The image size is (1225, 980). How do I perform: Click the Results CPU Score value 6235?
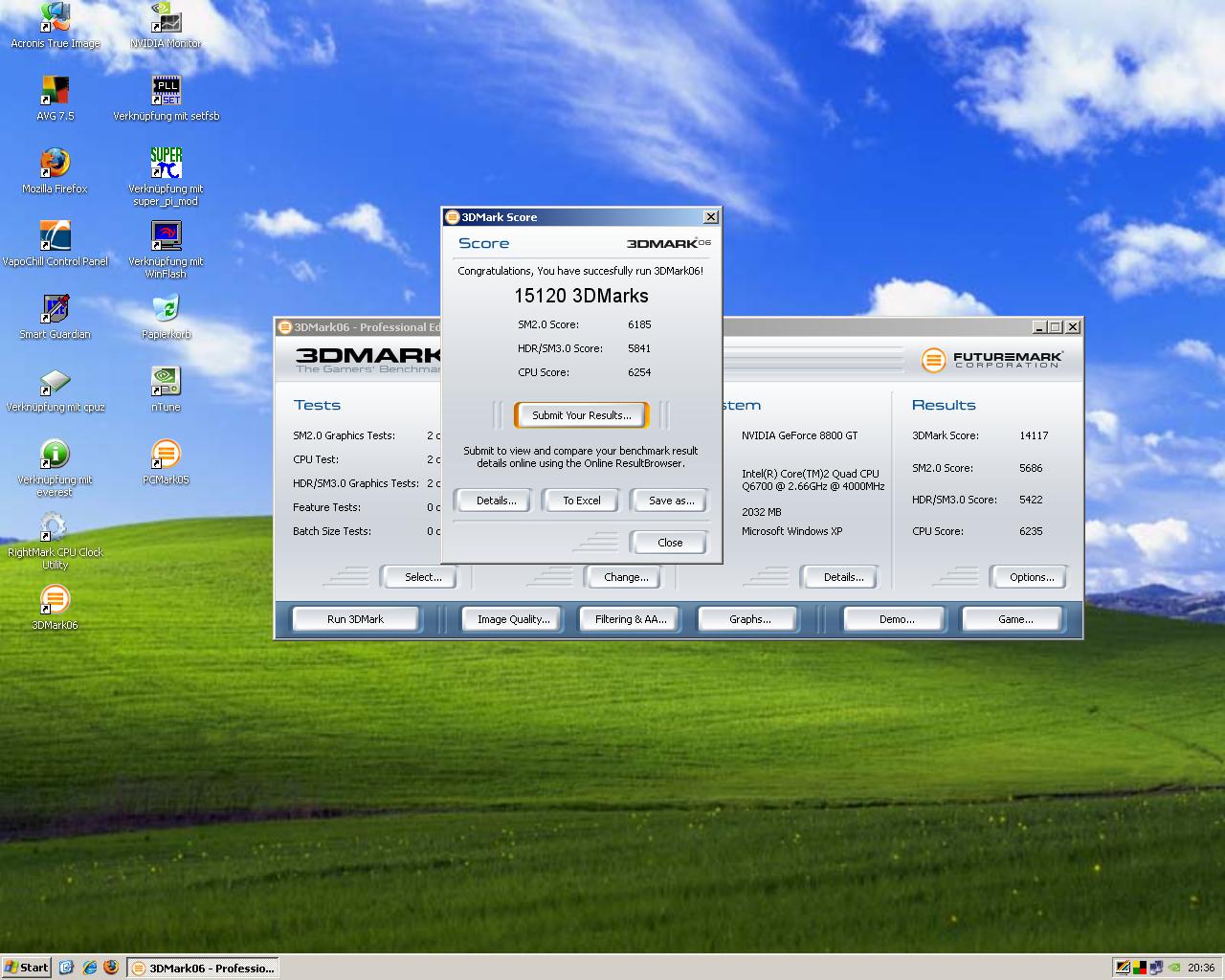[1031, 531]
